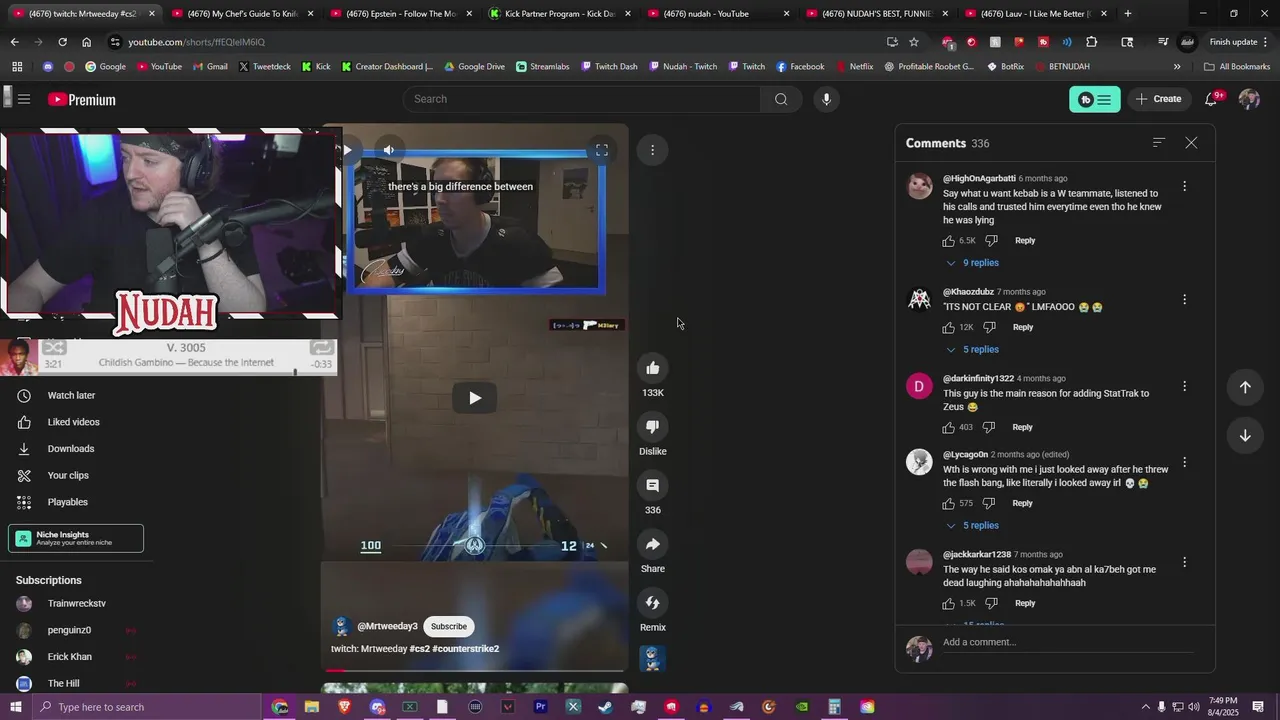Go to previous short with up arrow
1280x720 pixels.
point(1245,387)
